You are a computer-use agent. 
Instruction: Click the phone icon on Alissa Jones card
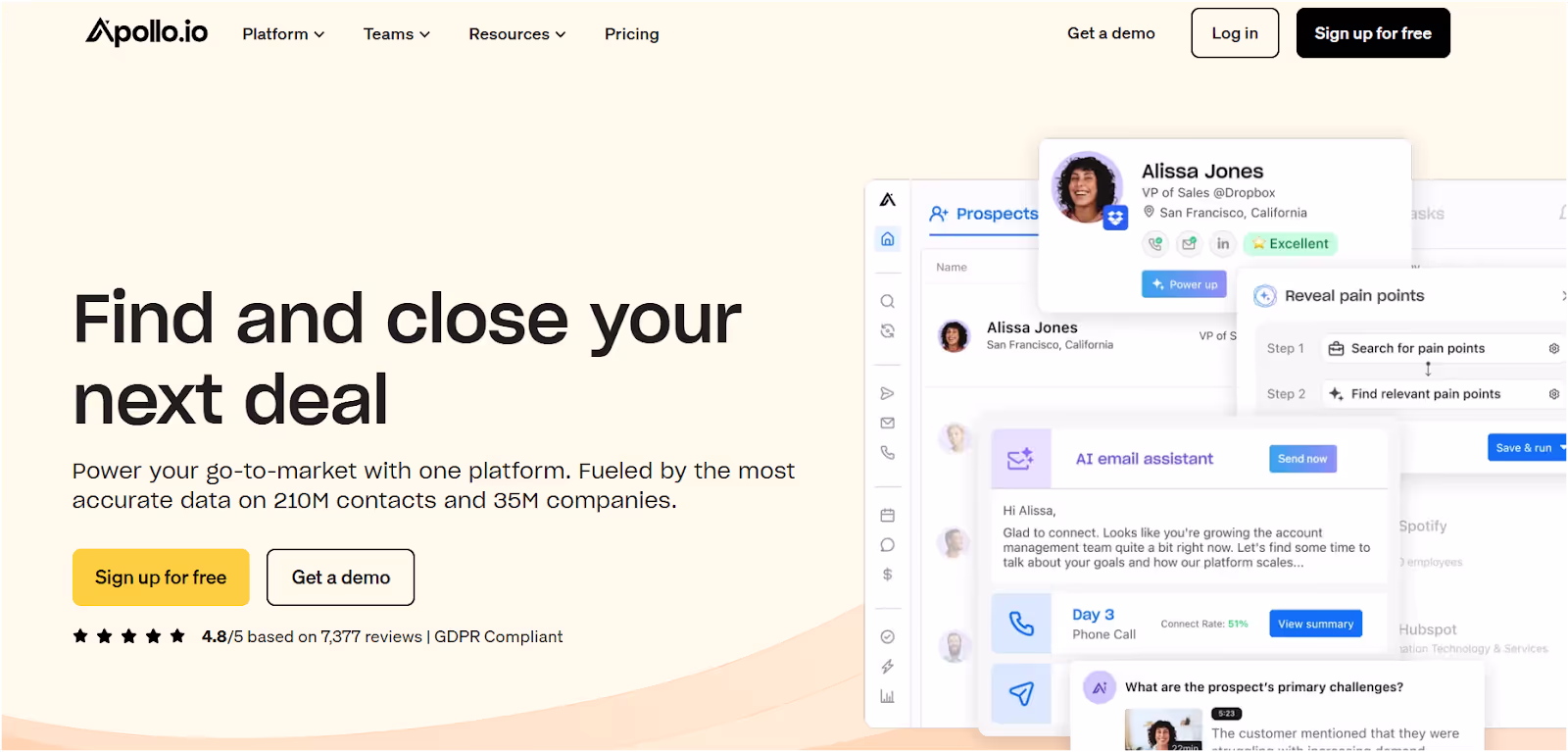tap(1156, 243)
